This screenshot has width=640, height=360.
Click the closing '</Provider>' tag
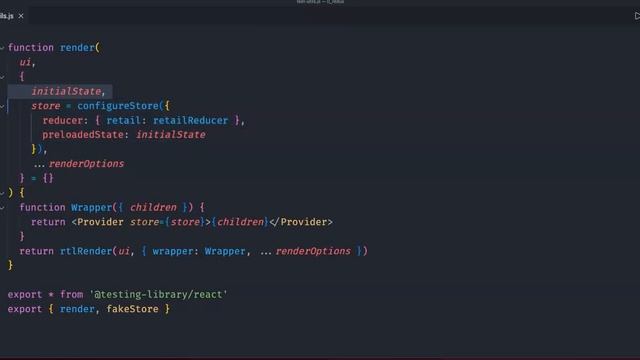pos(301,222)
